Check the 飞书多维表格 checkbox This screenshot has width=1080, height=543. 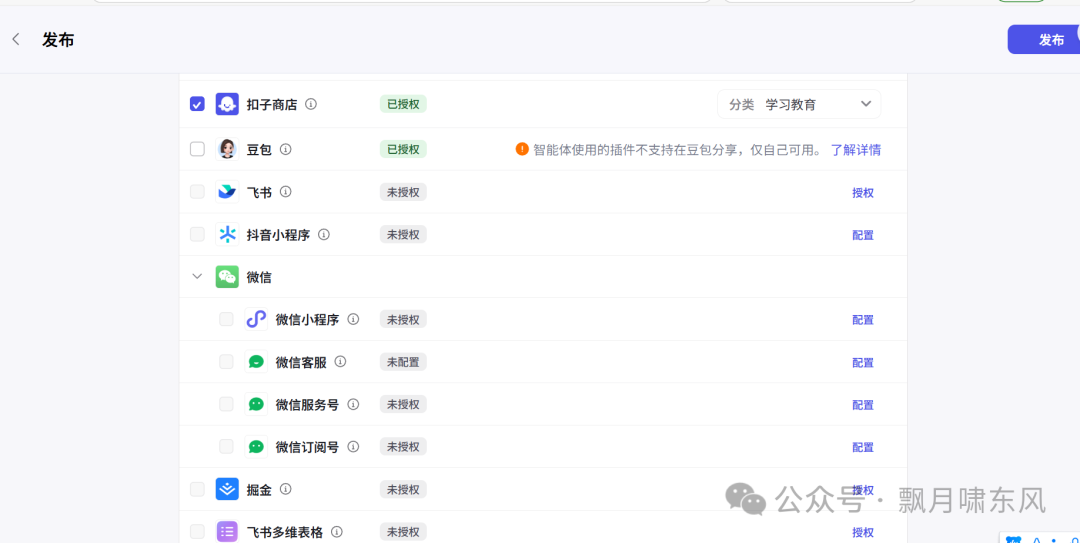tap(197, 532)
